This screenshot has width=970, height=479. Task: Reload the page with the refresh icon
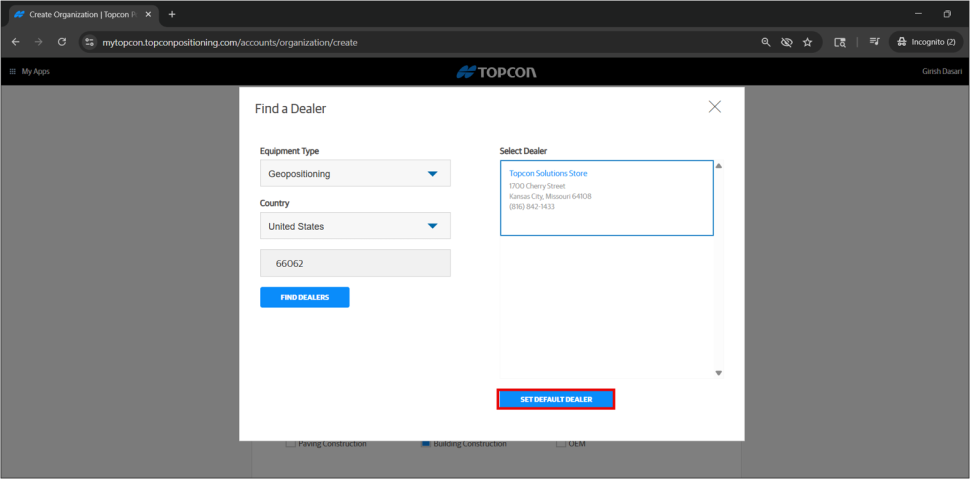tap(62, 42)
